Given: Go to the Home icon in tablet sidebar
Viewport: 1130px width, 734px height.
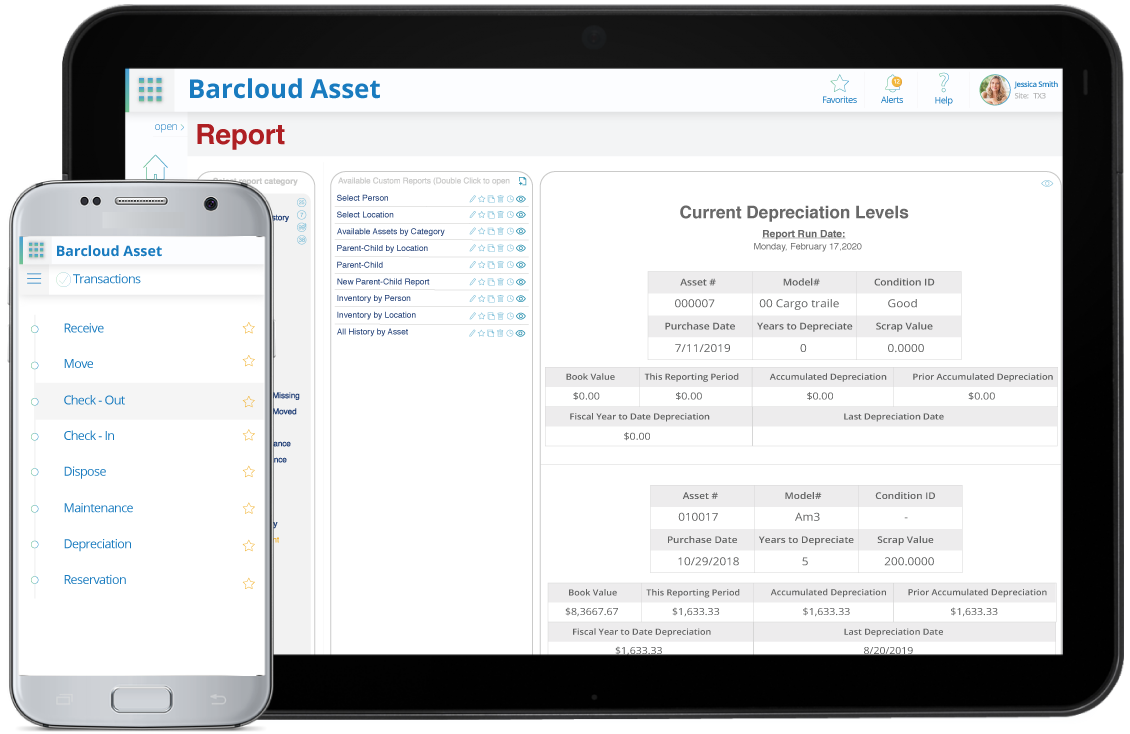Looking at the screenshot, I should tap(155, 166).
